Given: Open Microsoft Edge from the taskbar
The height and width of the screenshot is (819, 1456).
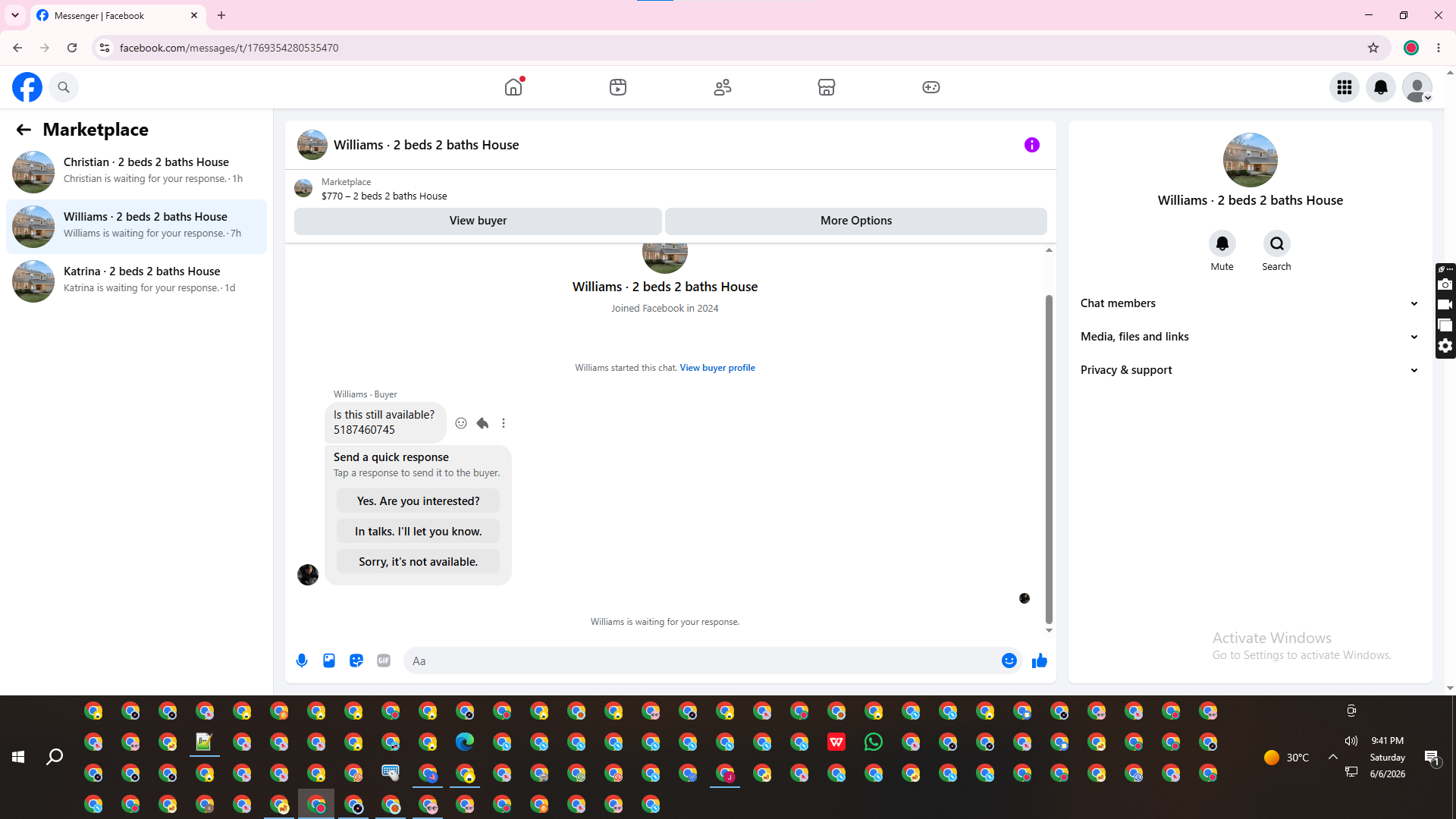Looking at the screenshot, I should 465,742.
